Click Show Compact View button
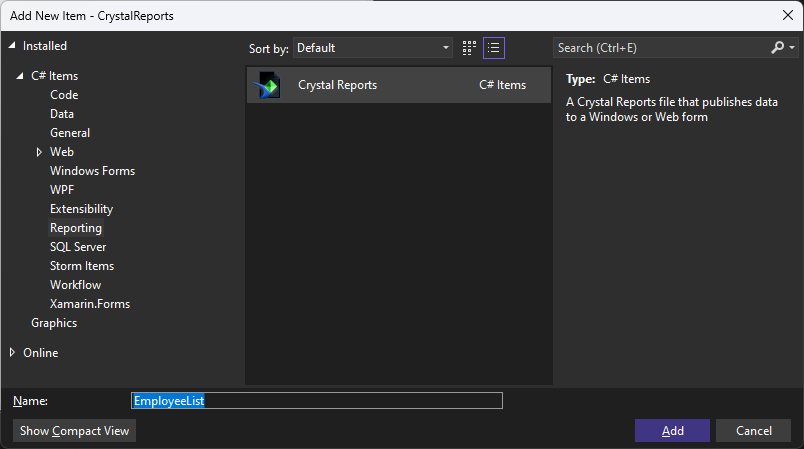The image size is (804, 449). tap(75, 431)
